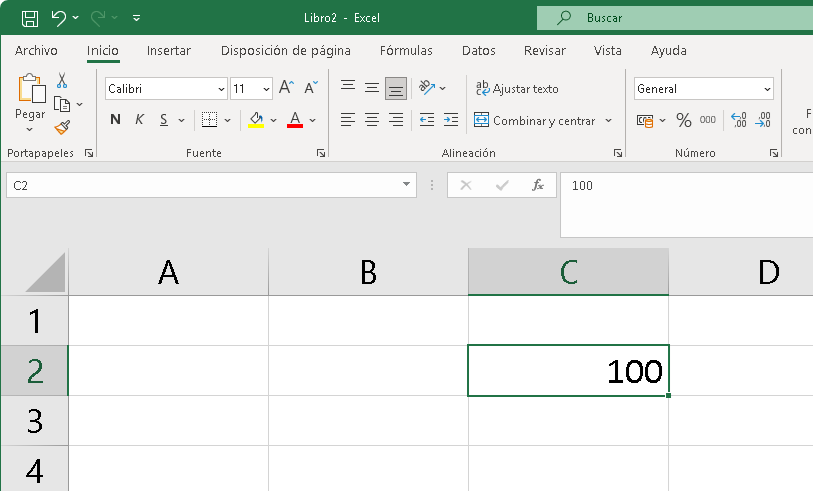Open the Archivo tab
Viewport: 813px width, 491px height.
[36, 50]
